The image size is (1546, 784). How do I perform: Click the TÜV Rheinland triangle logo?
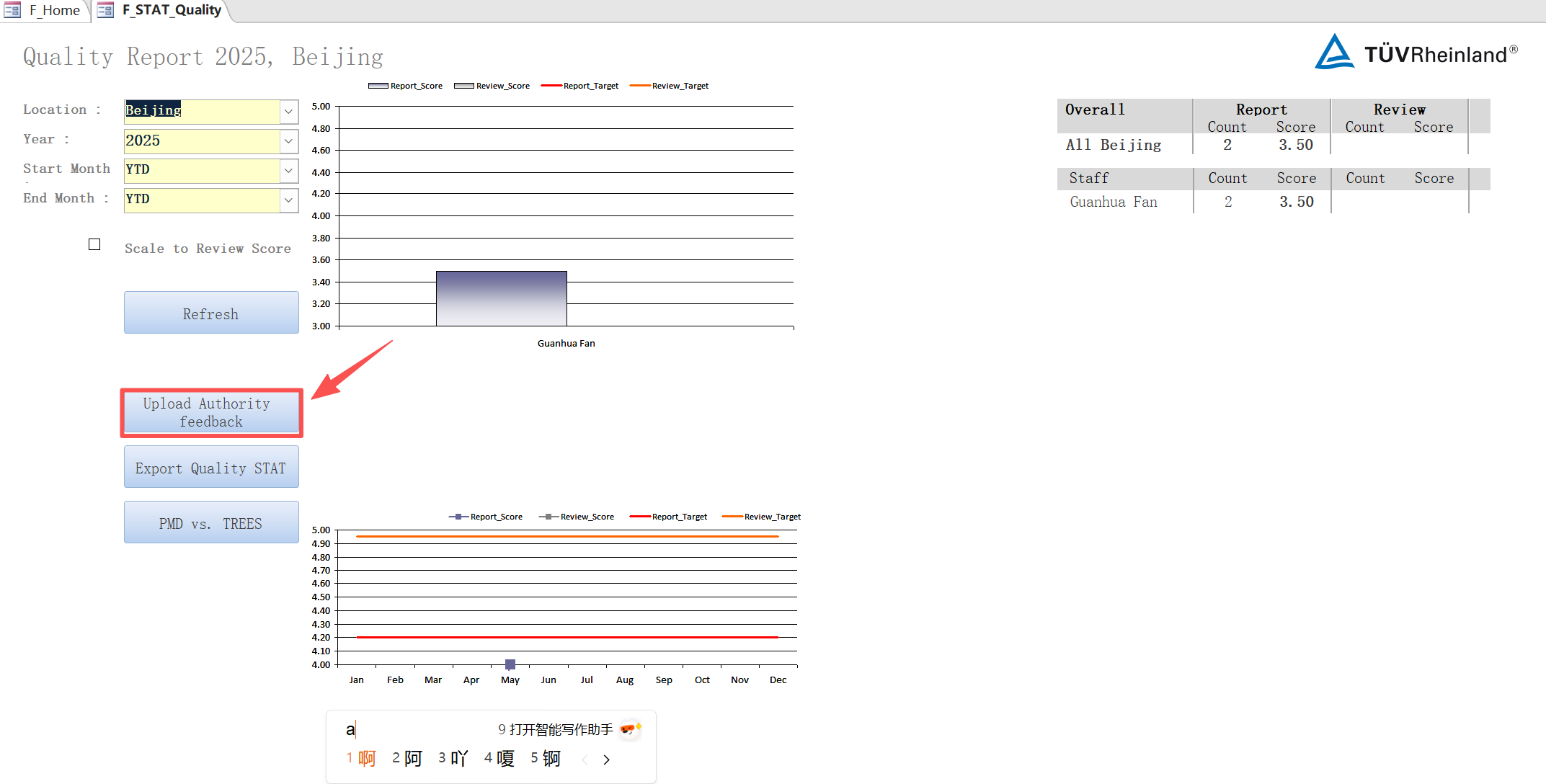tap(1334, 53)
